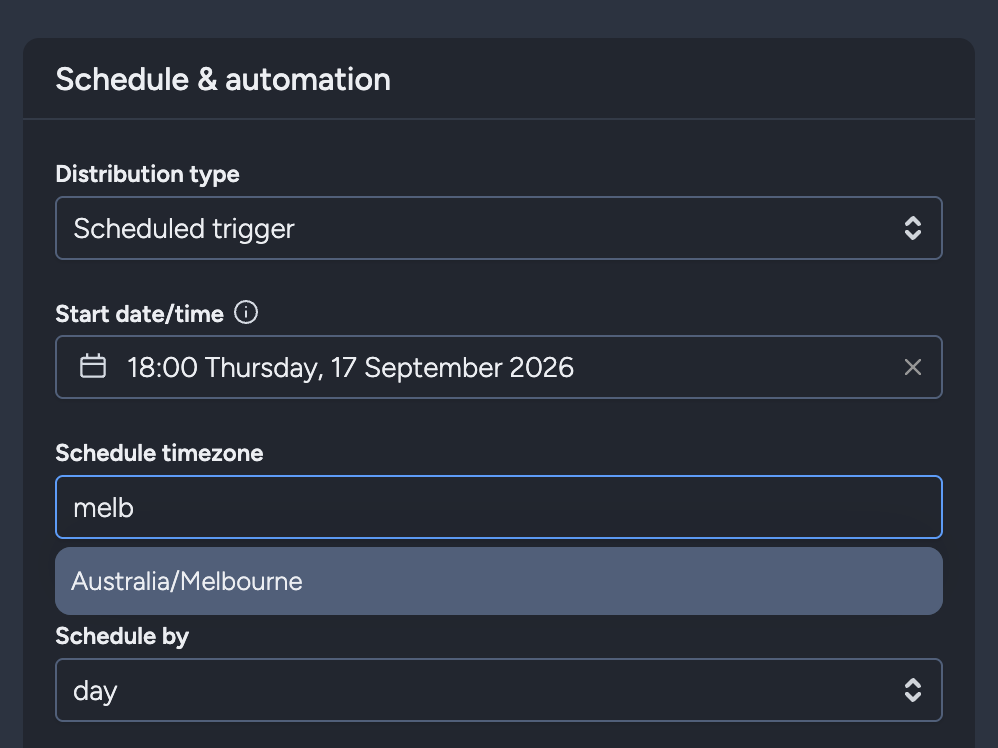Click the Start date/time label
This screenshot has width=998, height=748.
click(139, 314)
